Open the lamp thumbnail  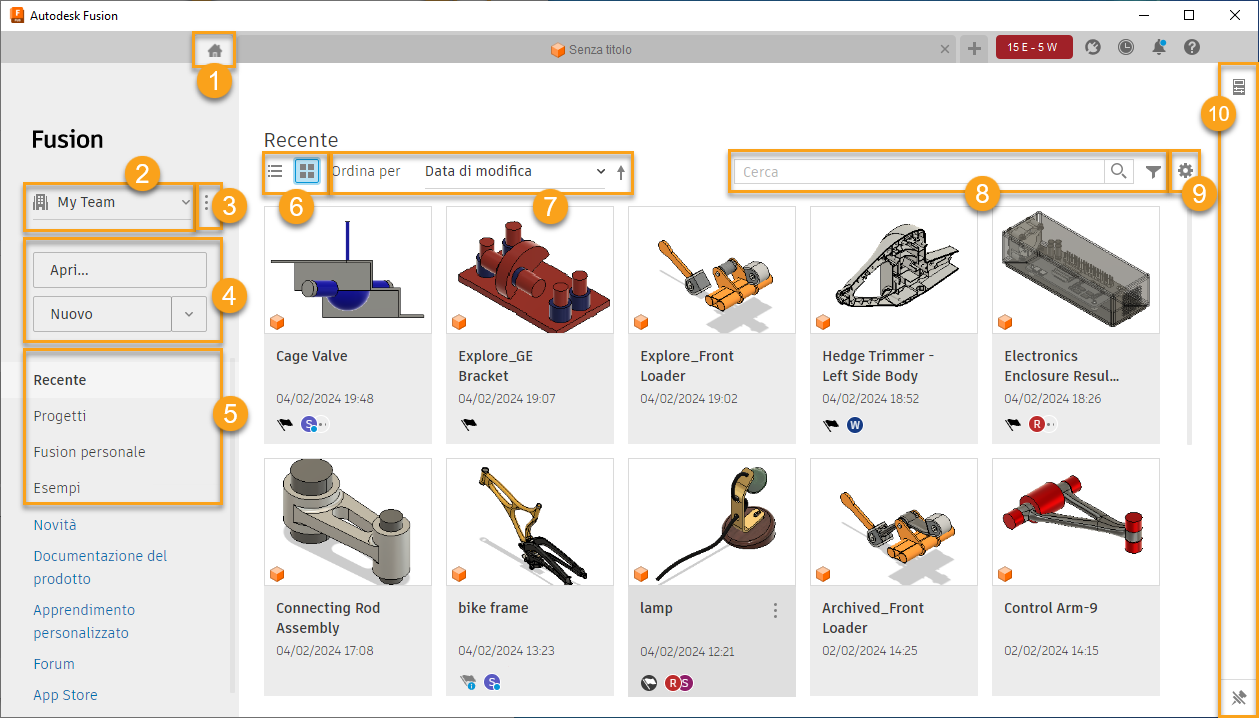(x=712, y=522)
